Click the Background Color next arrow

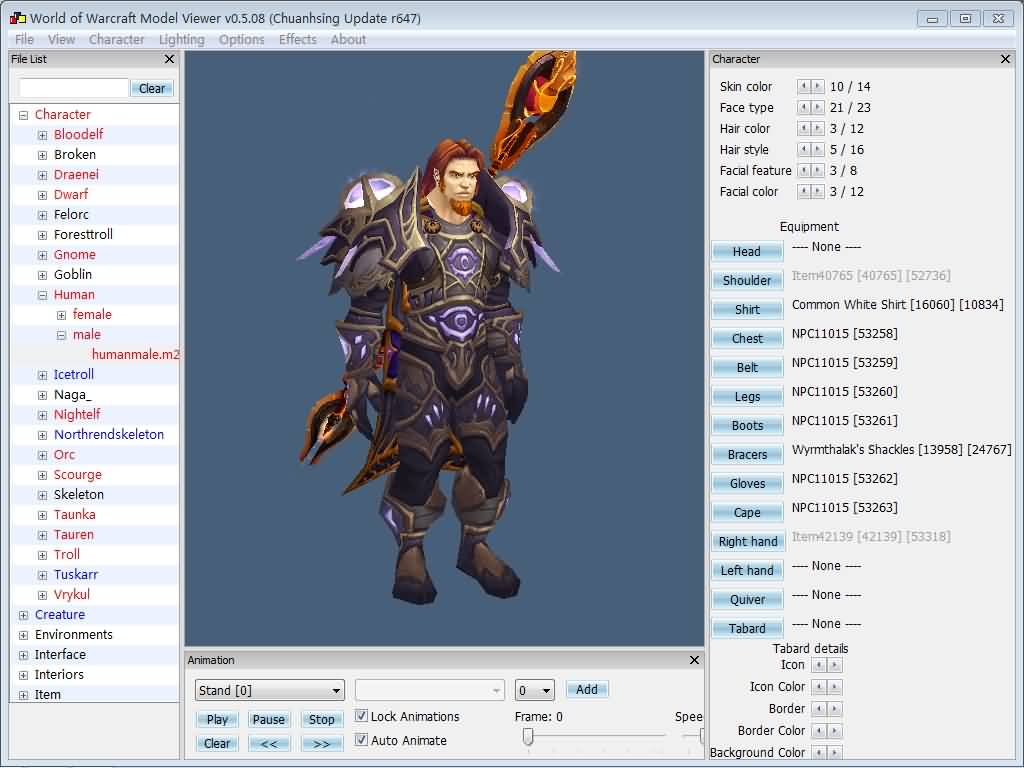tap(835, 752)
